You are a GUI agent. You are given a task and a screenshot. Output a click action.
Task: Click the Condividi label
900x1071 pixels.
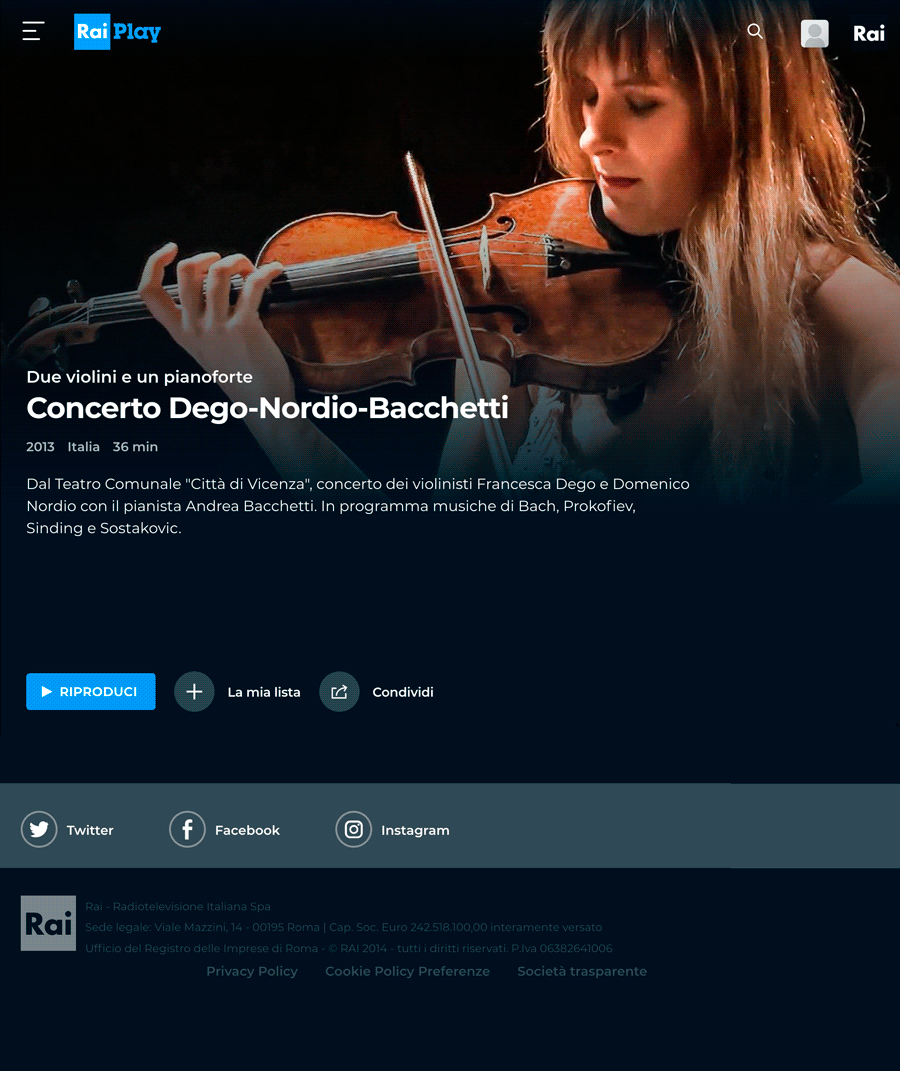point(403,692)
